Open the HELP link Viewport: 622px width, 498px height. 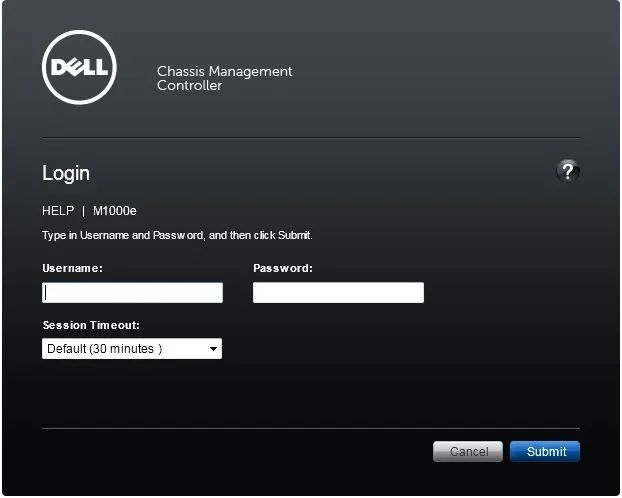point(58,211)
